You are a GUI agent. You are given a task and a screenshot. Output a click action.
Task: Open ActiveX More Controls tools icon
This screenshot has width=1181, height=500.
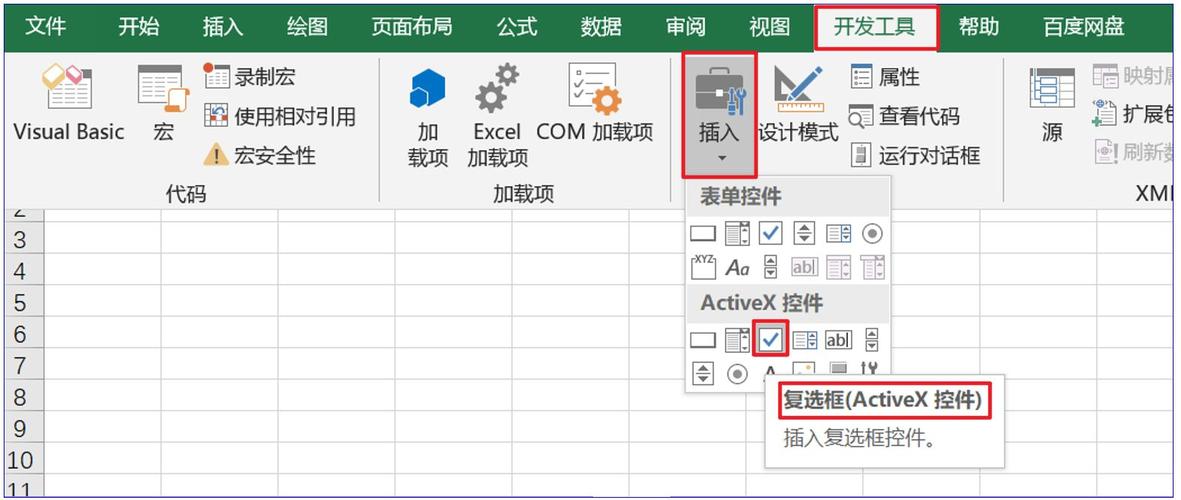pyautogui.click(x=870, y=369)
